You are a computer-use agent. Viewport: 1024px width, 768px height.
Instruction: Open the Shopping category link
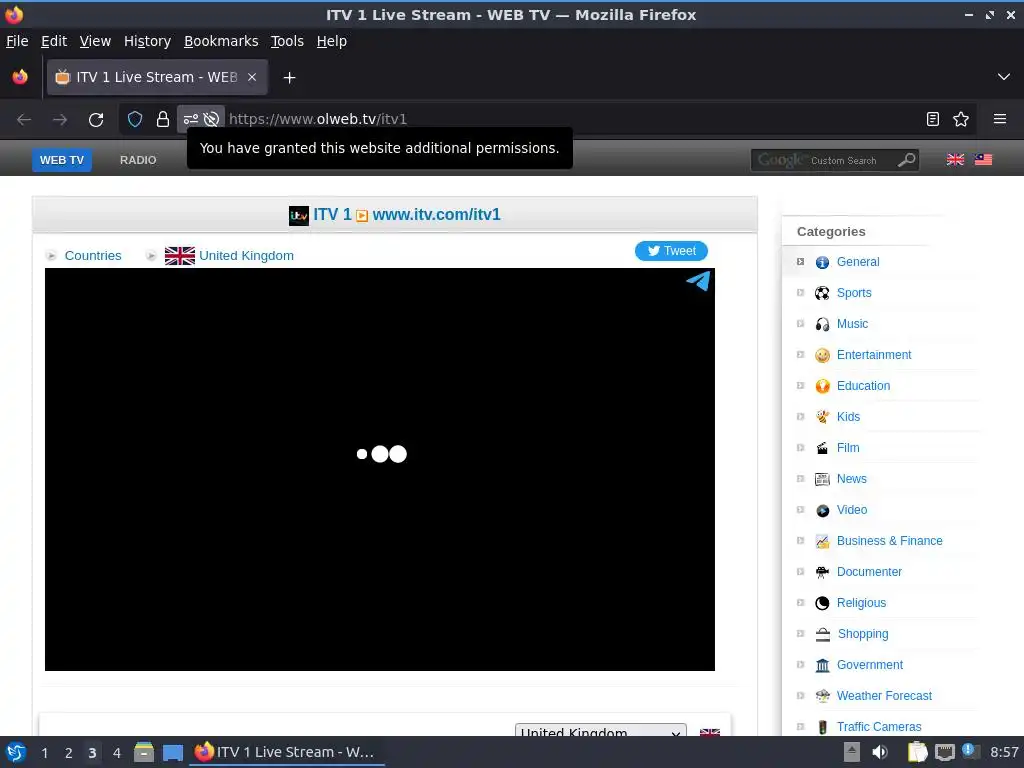click(863, 634)
